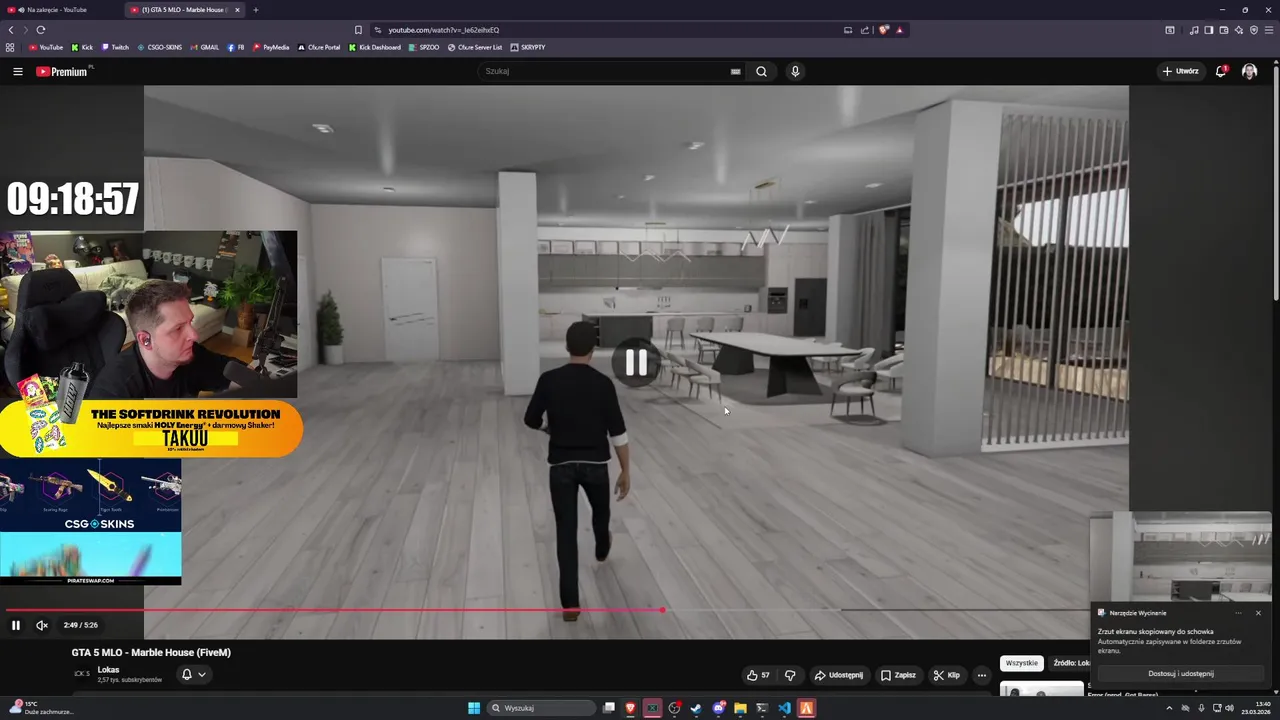Image resolution: width=1280 pixels, height=720 pixels.
Task: Seek the video progress bar scrubber
Action: click(662, 610)
